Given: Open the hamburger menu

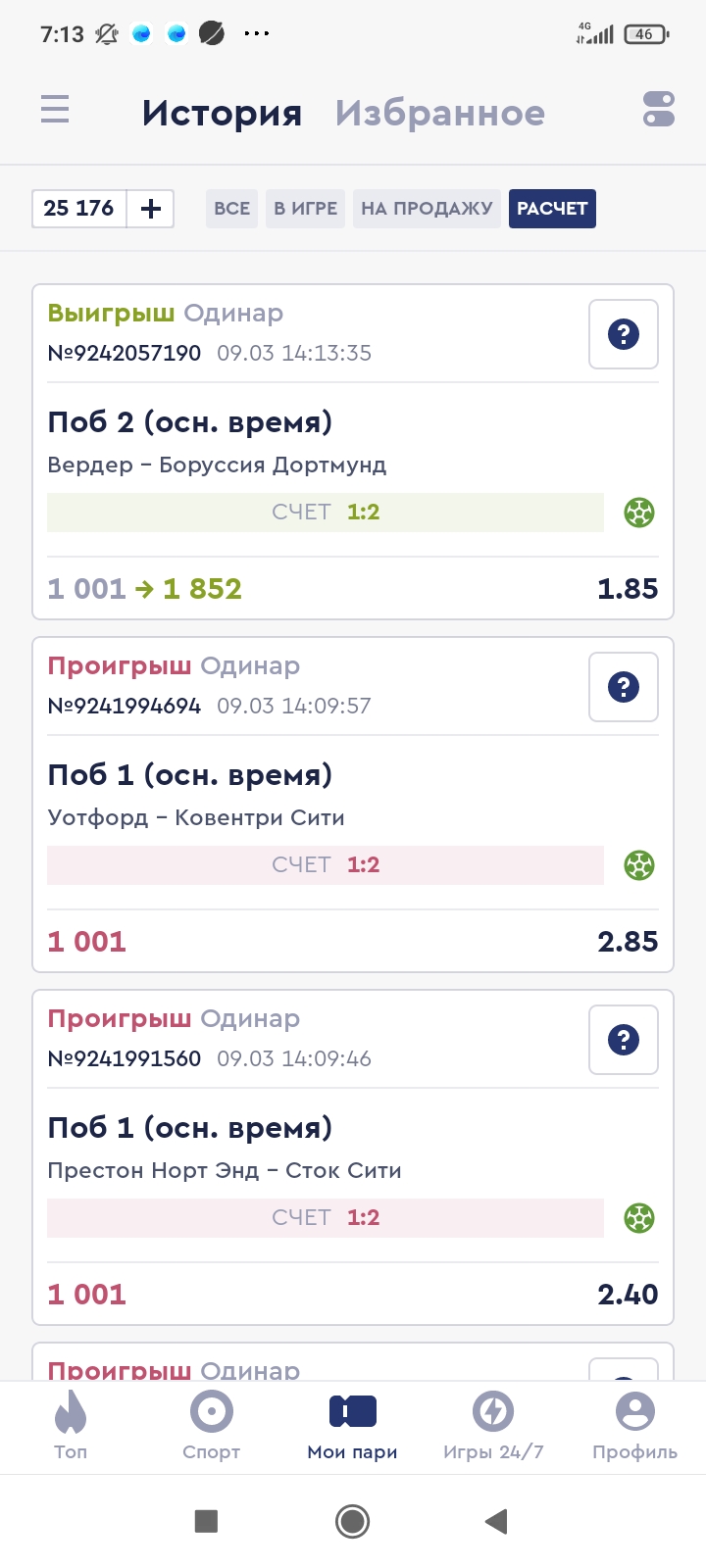Looking at the screenshot, I should pyautogui.click(x=55, y=109).
